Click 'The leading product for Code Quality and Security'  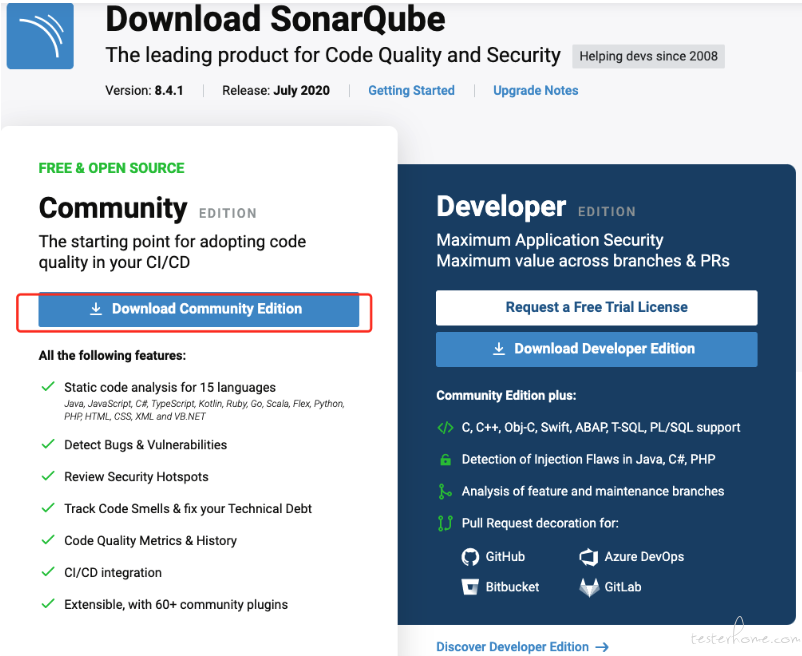(333, 55)
